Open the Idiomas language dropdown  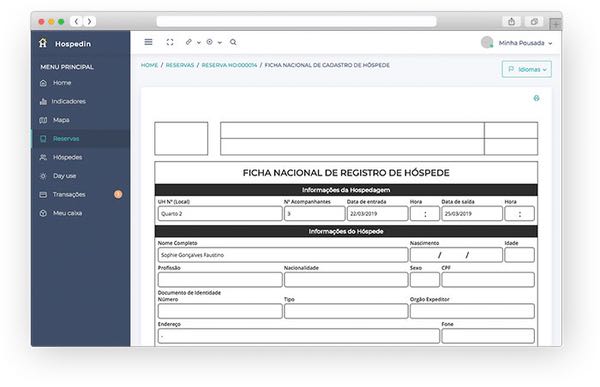pos(527,69)
